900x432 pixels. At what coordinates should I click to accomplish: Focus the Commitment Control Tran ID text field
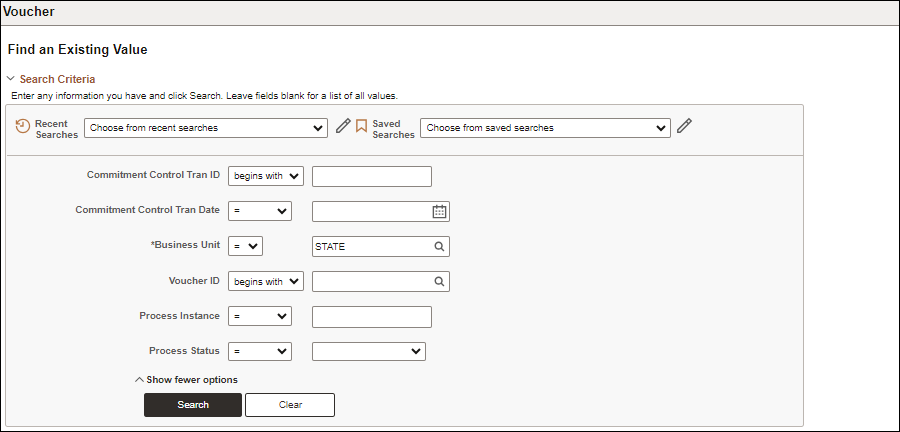372,176
